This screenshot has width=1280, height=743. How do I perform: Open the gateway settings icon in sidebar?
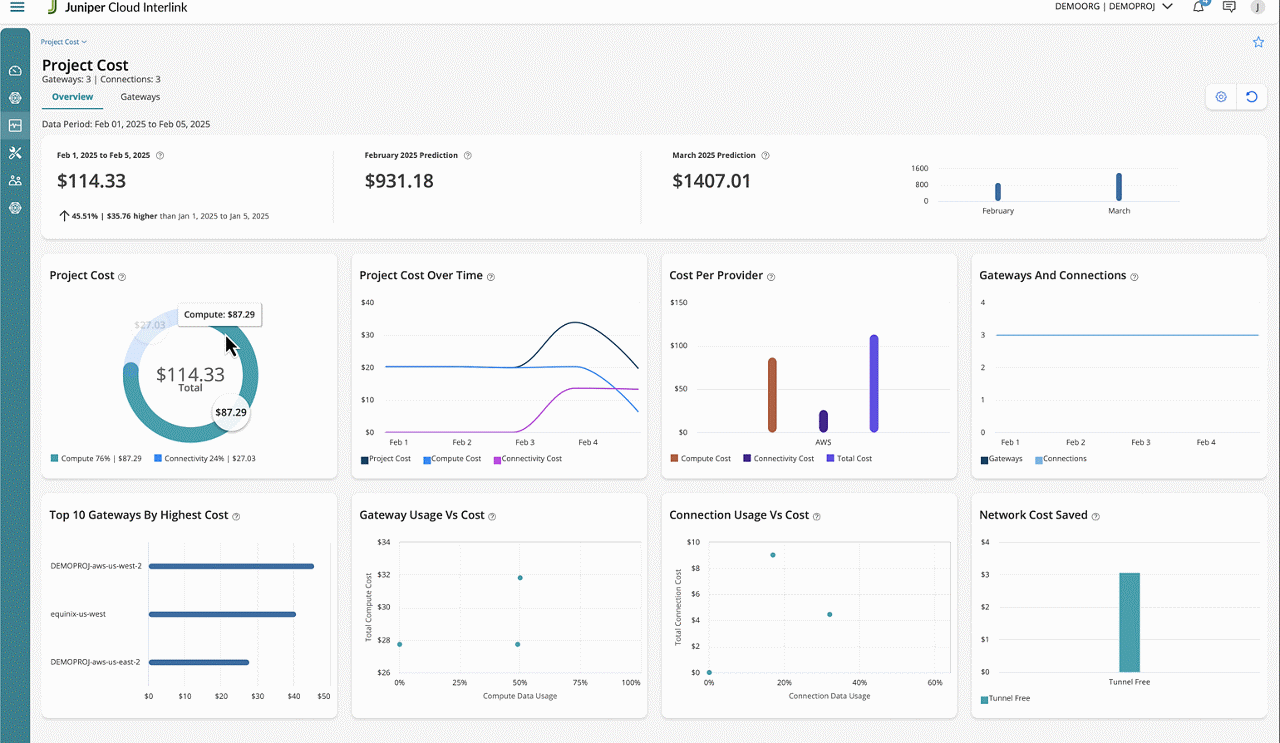(x=14, y=208)
